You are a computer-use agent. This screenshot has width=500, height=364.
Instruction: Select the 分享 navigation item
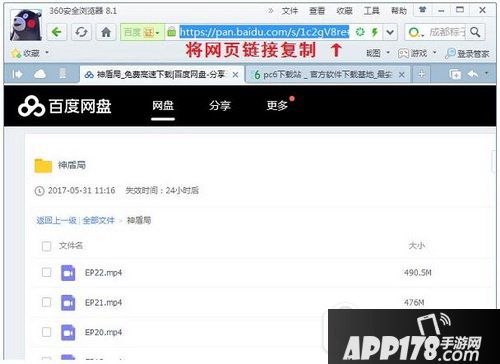[x=220, y=106]
